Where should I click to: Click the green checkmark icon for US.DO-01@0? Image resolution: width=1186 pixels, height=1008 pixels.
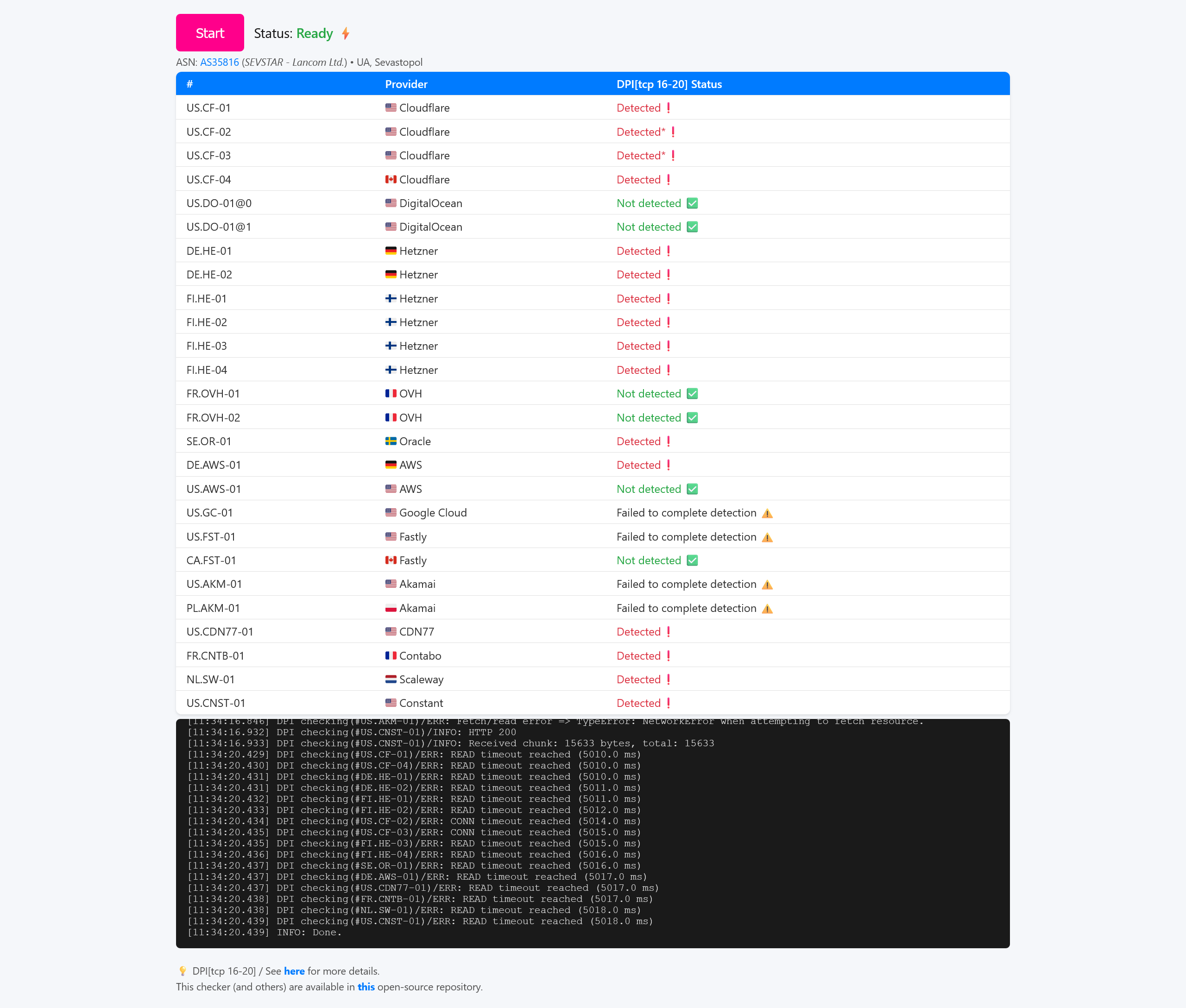[692, 203]
